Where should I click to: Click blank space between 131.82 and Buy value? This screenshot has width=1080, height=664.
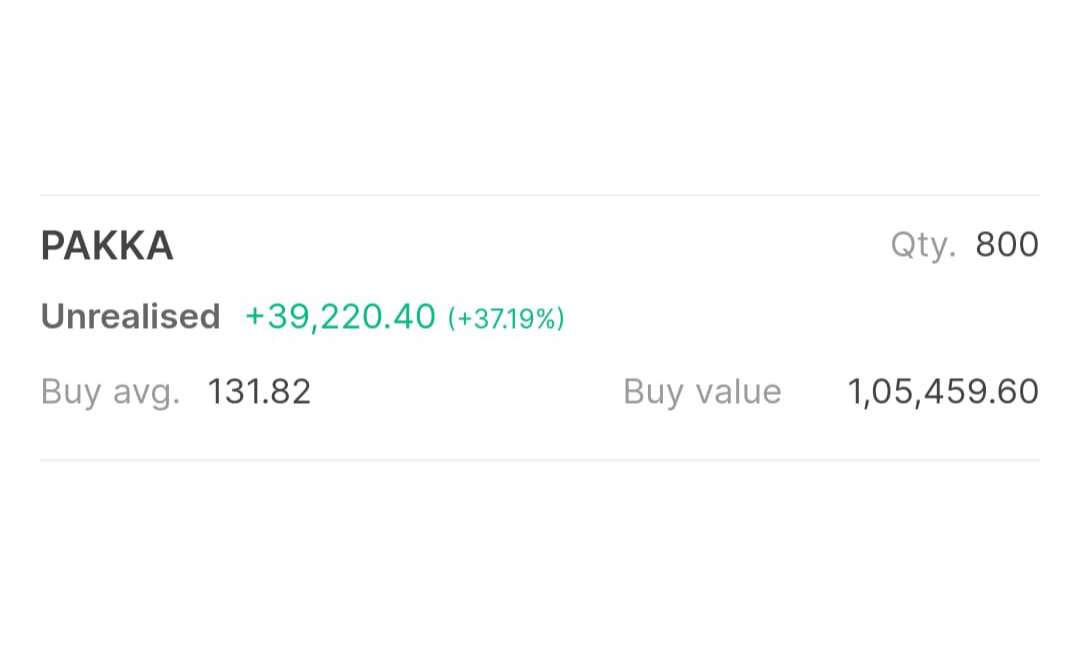click(x=465, y=392)
